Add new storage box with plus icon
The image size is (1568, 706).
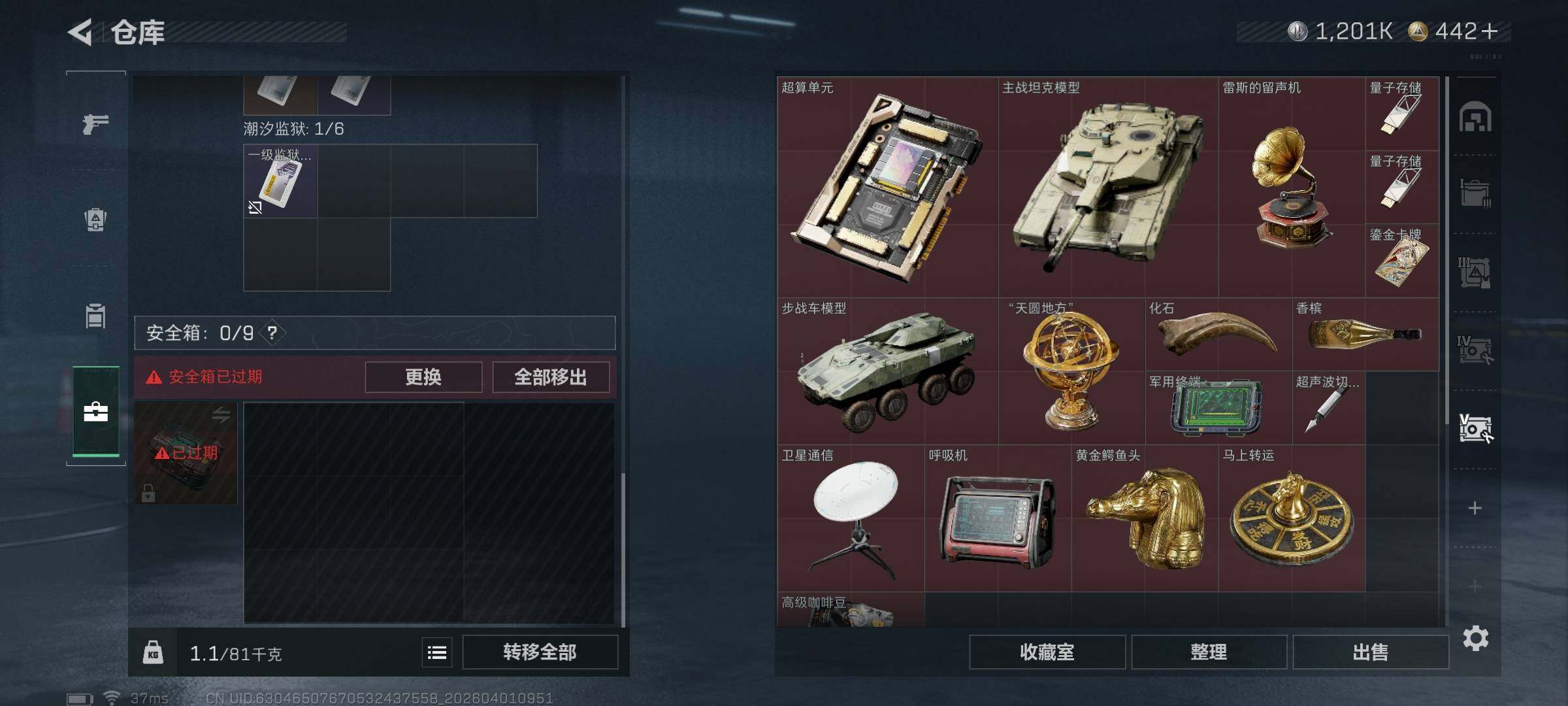[x=1475, y=508]
